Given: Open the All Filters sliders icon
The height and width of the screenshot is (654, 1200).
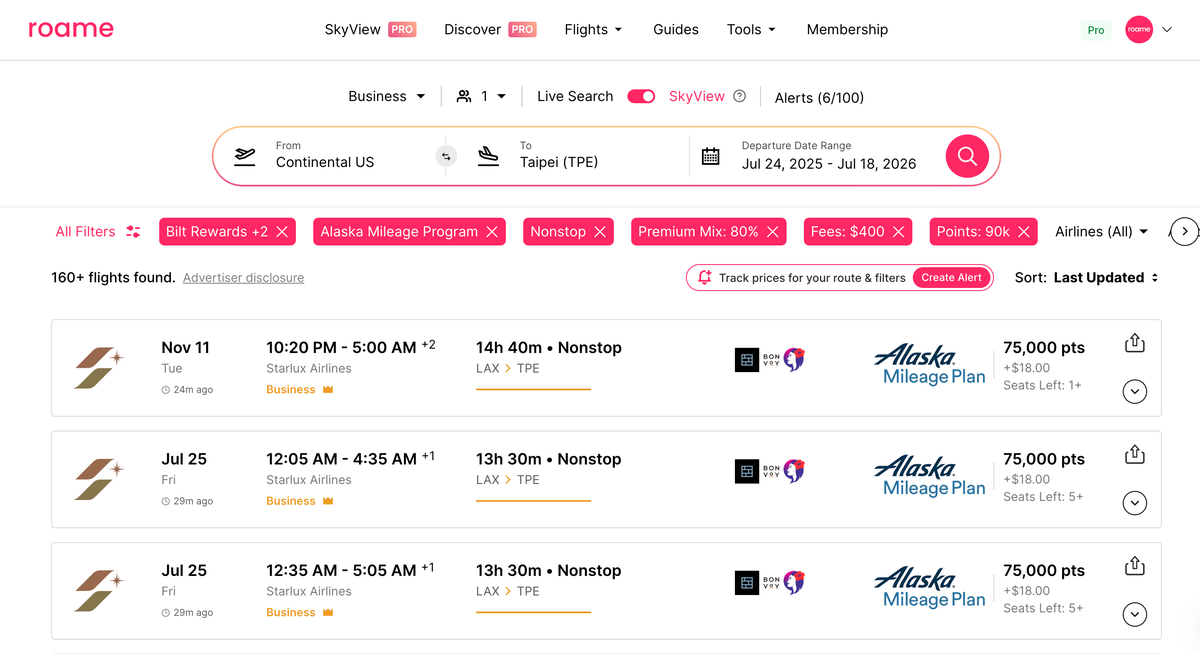Looking at the screenshot, I should [133, 232].
